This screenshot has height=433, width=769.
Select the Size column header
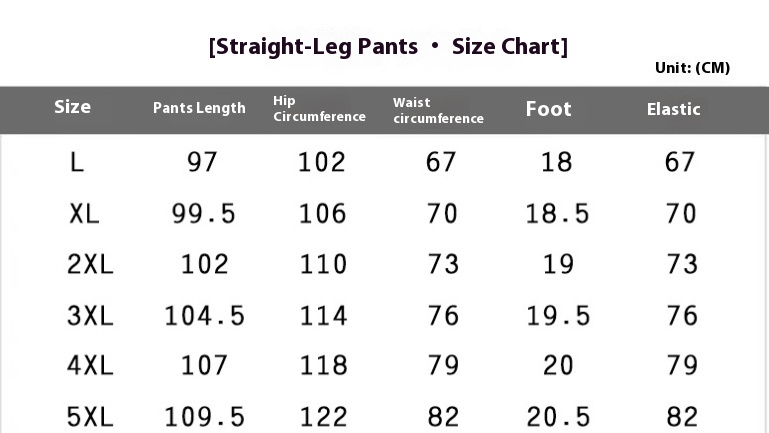pyautogui.click(x=72, y=107)
